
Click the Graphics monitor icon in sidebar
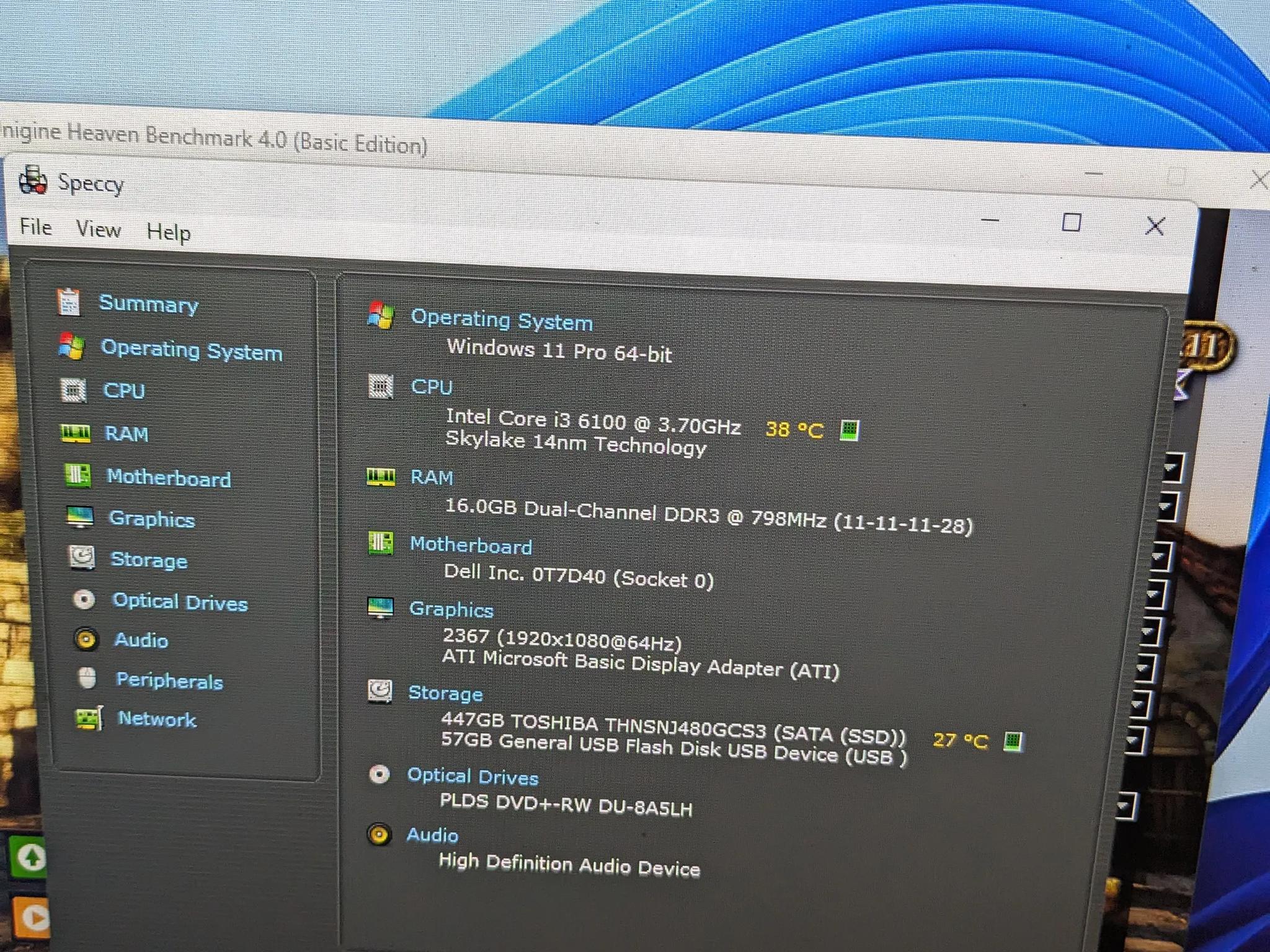click(81, 517)
